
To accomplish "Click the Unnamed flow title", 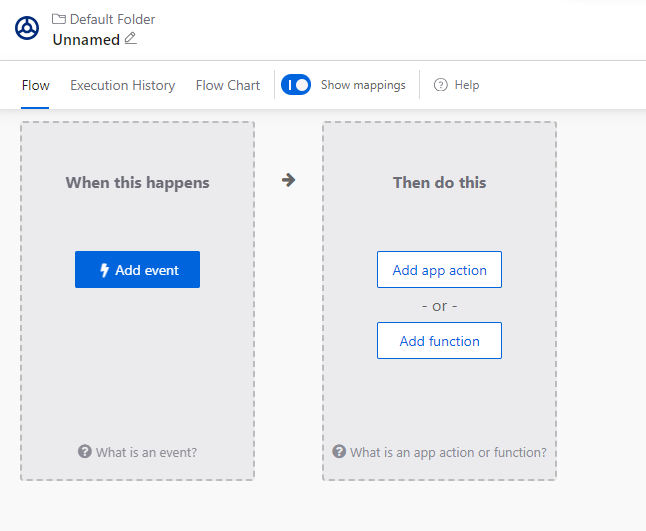I will click(x=86, y=40).
